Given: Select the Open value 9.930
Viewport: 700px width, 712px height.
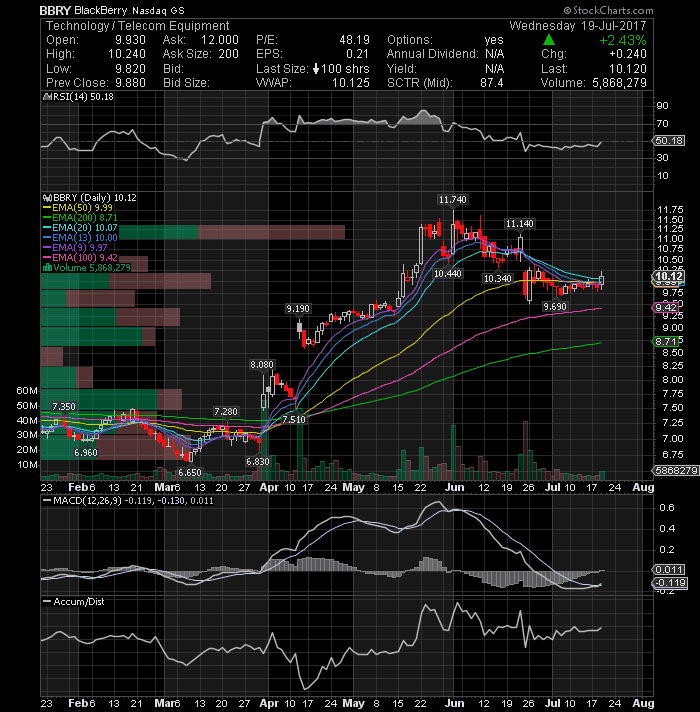Looking at the screenshot, I should (130, 40).
